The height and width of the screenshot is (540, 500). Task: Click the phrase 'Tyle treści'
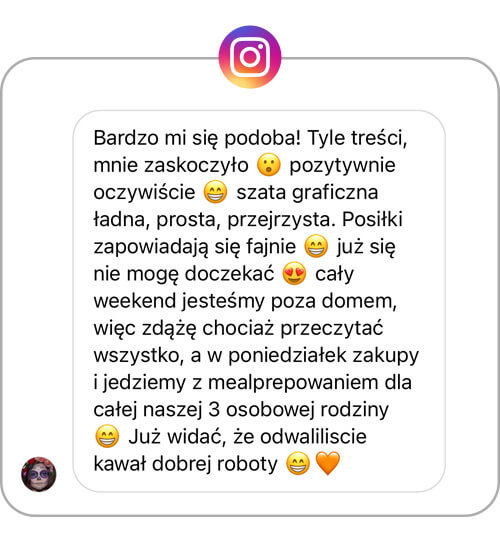click(357, 138)
